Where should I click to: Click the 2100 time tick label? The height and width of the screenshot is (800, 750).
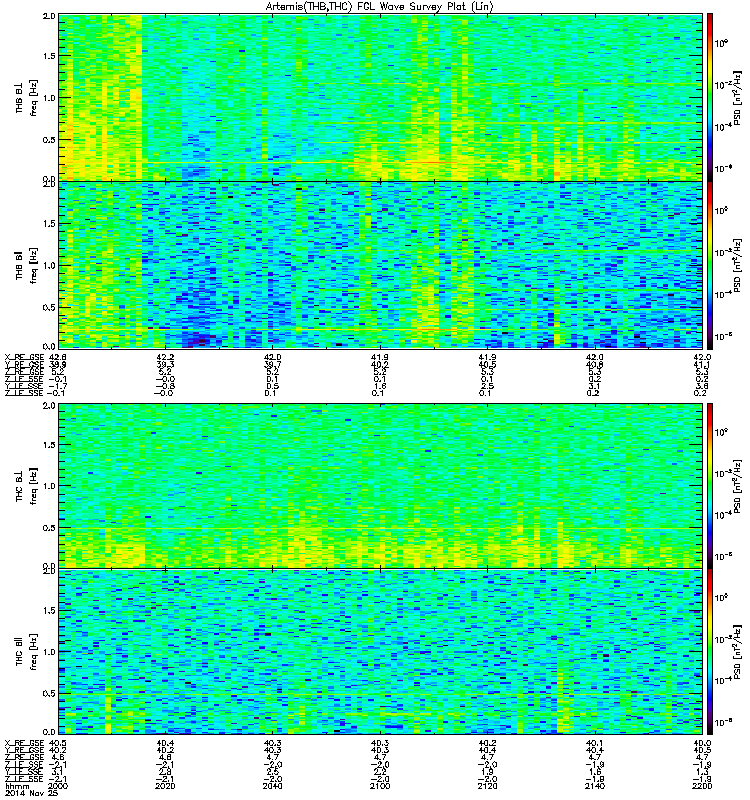[x=380, y=786]
